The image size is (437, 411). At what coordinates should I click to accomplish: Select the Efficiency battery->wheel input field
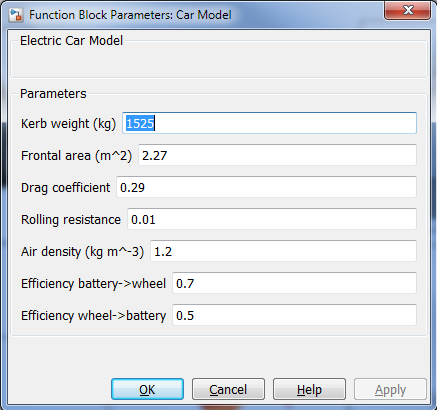[x=294, y=283]
